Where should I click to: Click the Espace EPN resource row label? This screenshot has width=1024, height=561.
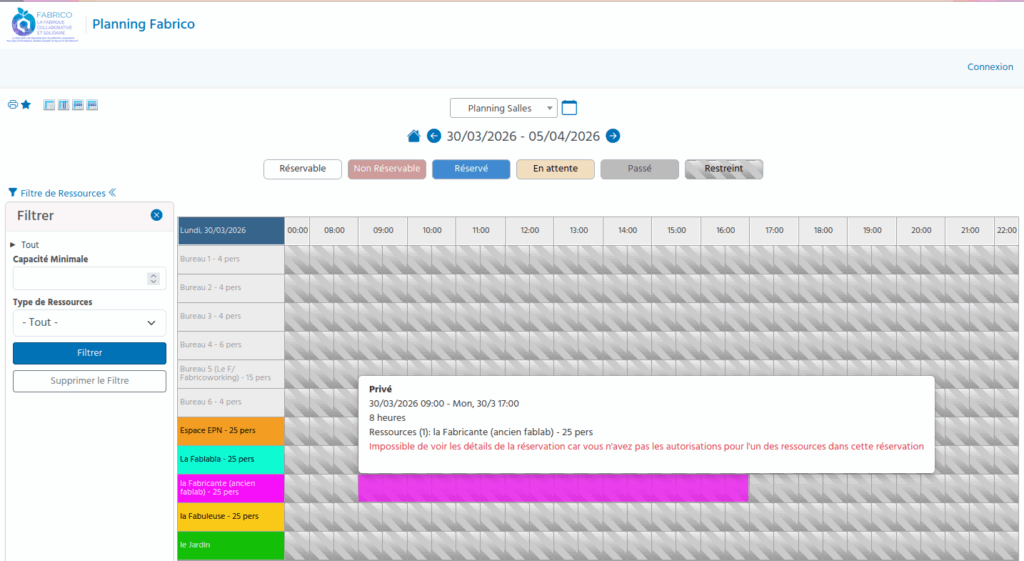(230, 431)
